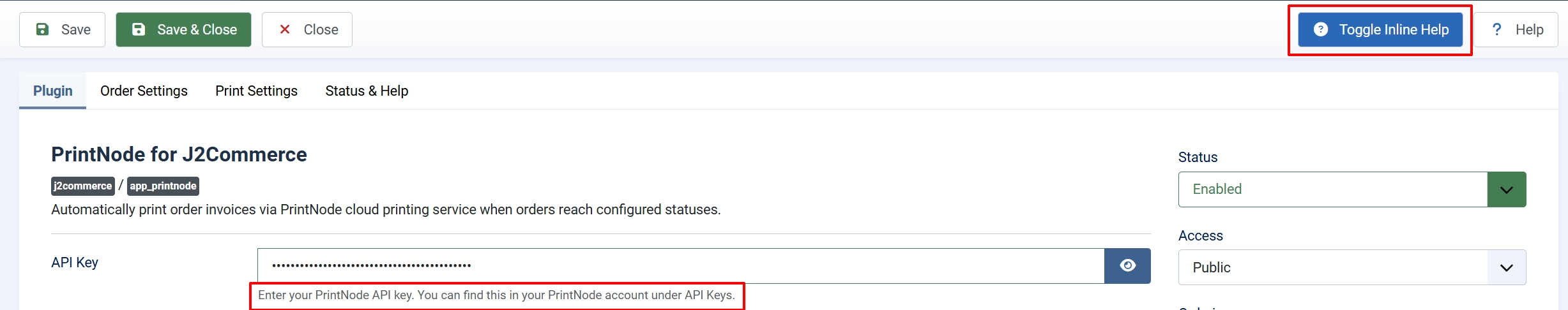The height and width of the screenshot is (310, 1568).
Task: Open the Print Settings tab
Action: [x=256, y=91]
